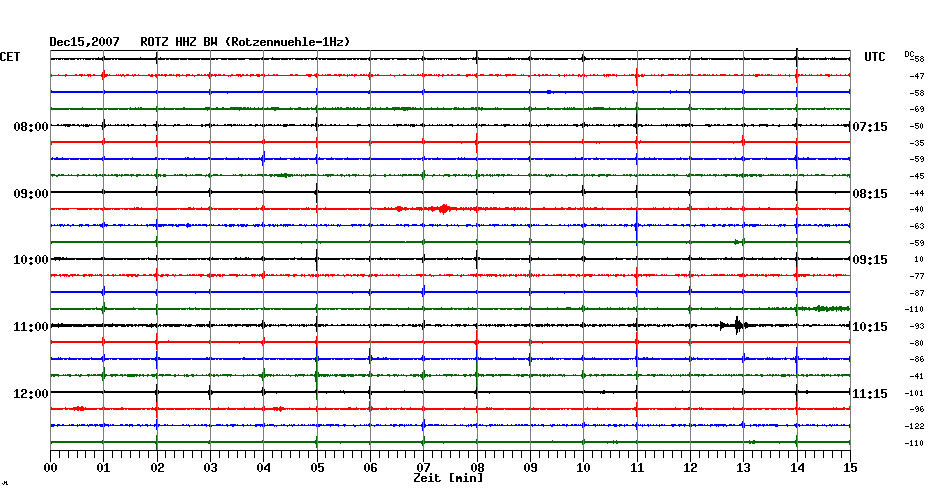Click the DC offset value -63
Screen dimensions: 930x494
(917, 227)
